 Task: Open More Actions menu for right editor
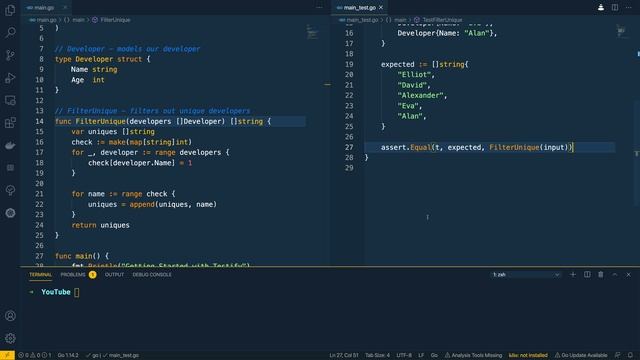point(629,7)
